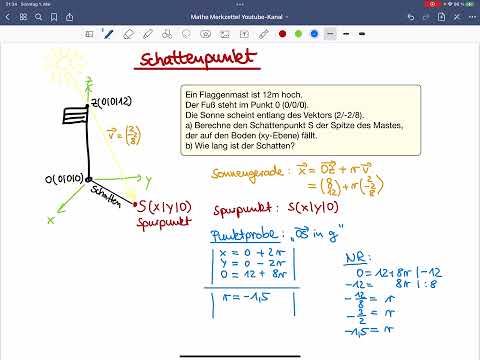Viewport: 480px width, 360px height.
Task: Select the zoom window tool
Action: tap(89, 34)
